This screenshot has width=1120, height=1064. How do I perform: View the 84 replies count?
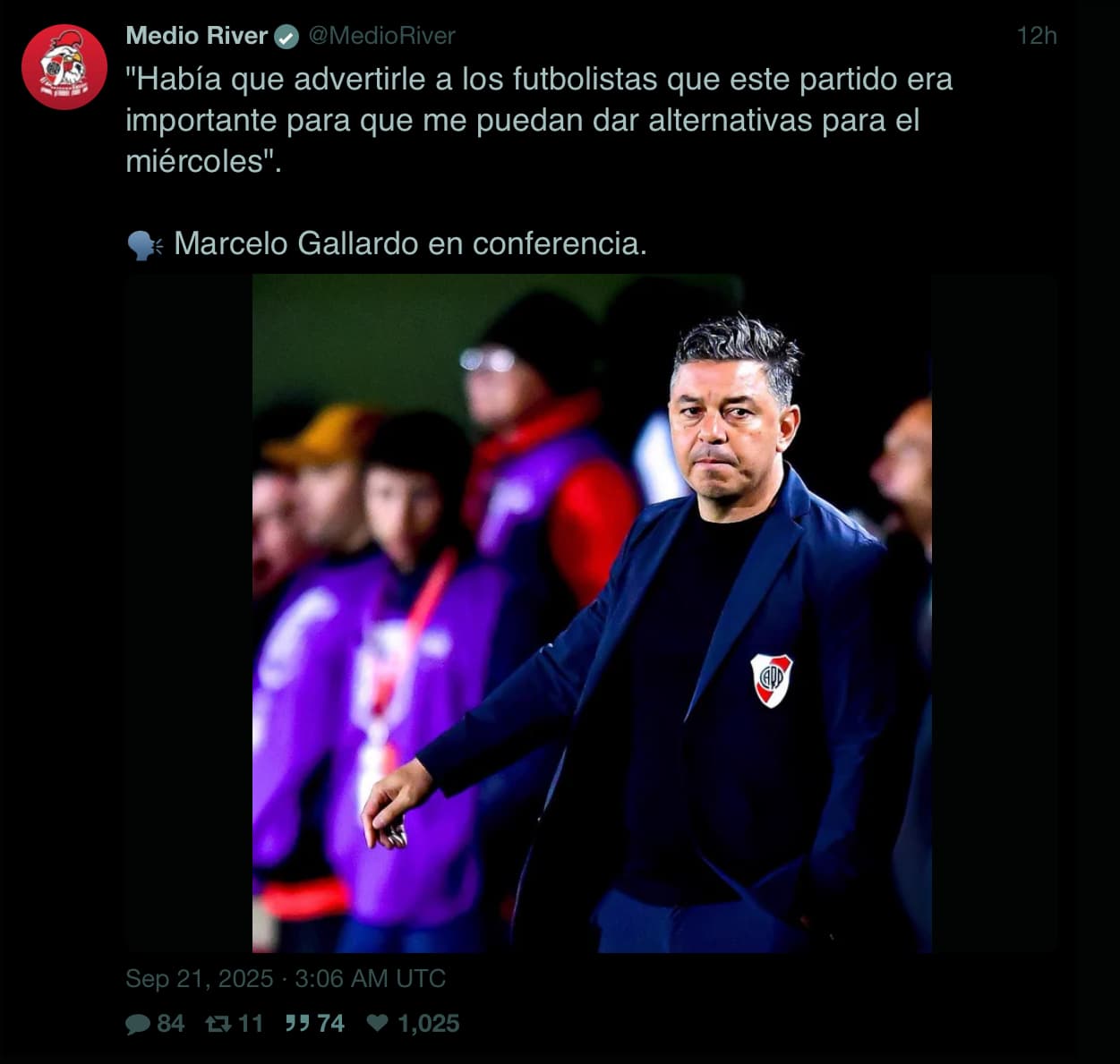click(x=171, y=1024)
